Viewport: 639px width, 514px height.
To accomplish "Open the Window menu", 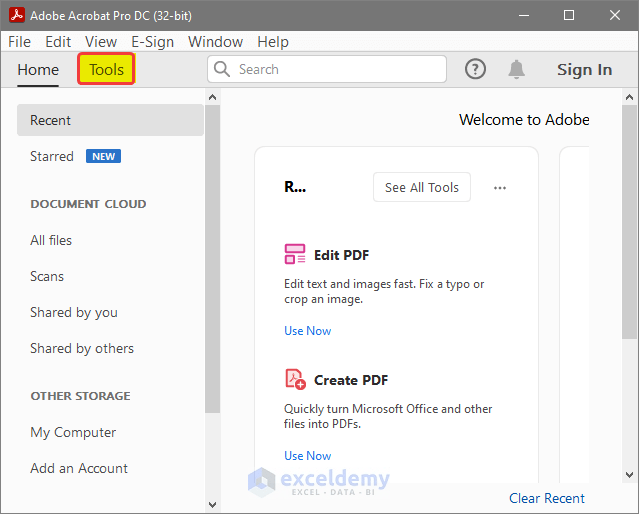I will pyautogui.click(x=215, y=42).
